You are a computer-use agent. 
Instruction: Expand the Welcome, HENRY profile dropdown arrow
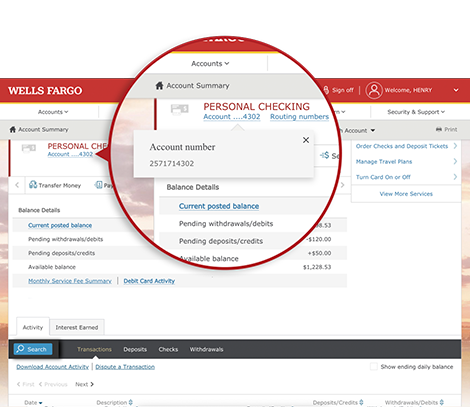pyautogui.click(x=456, y=90)
